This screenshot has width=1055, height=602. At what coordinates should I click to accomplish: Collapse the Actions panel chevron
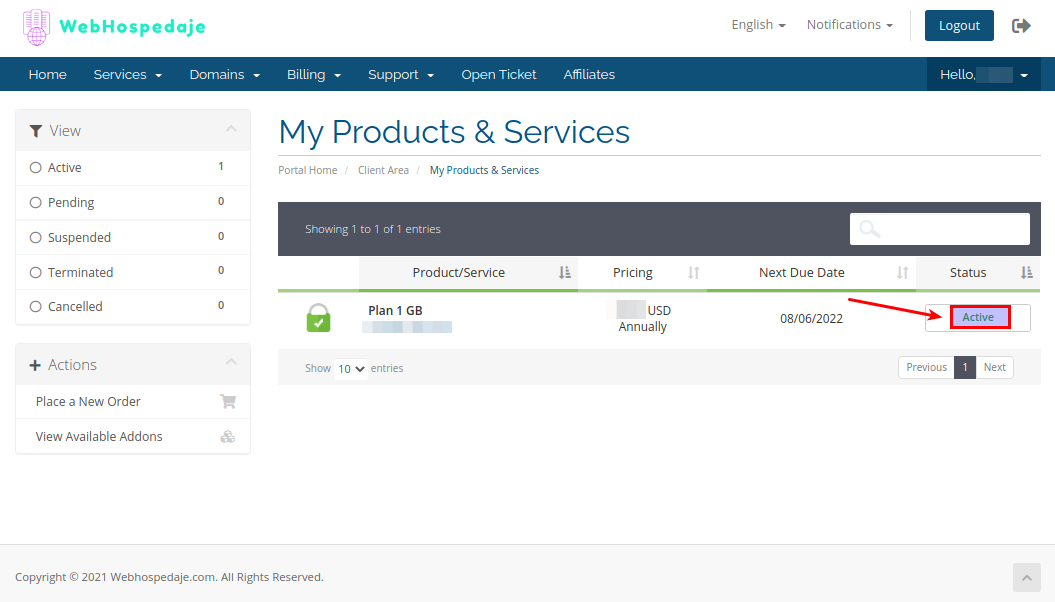[x=231, y=362]
